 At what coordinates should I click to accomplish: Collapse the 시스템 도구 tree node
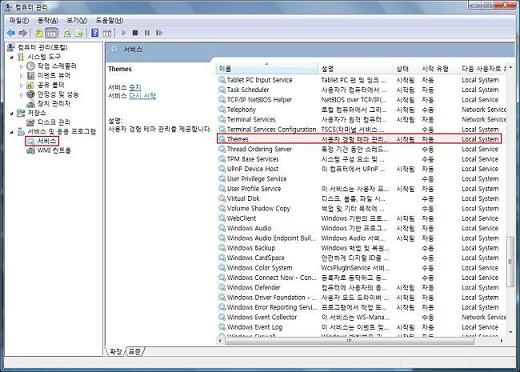pos(12,57)
